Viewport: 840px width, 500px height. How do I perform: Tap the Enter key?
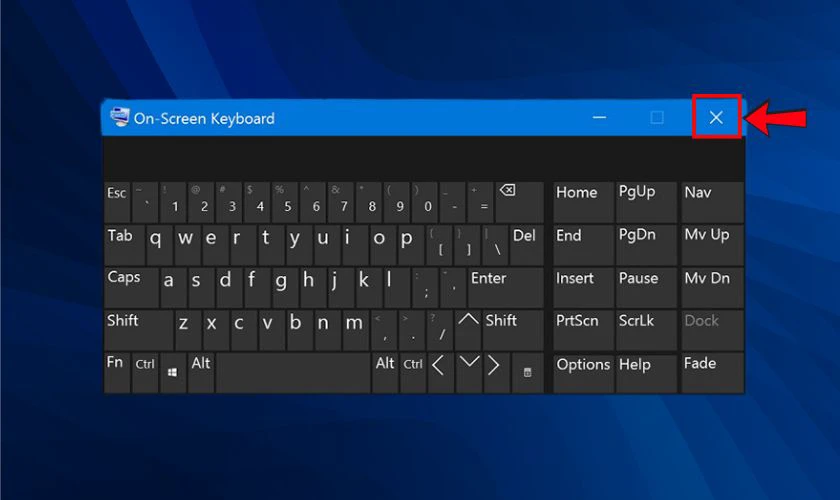[x=505, y=287]
